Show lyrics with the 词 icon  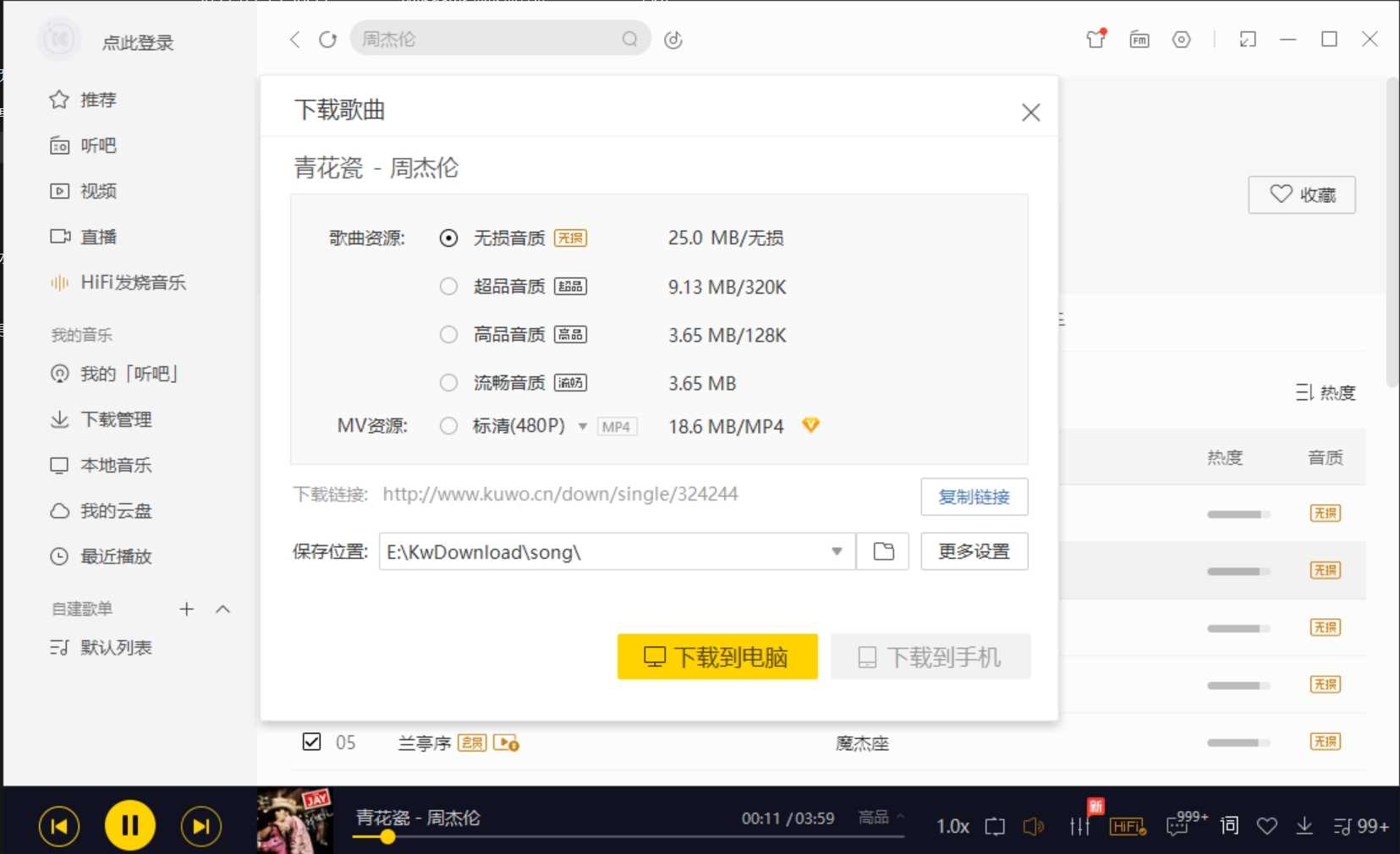pos(1229,825)
